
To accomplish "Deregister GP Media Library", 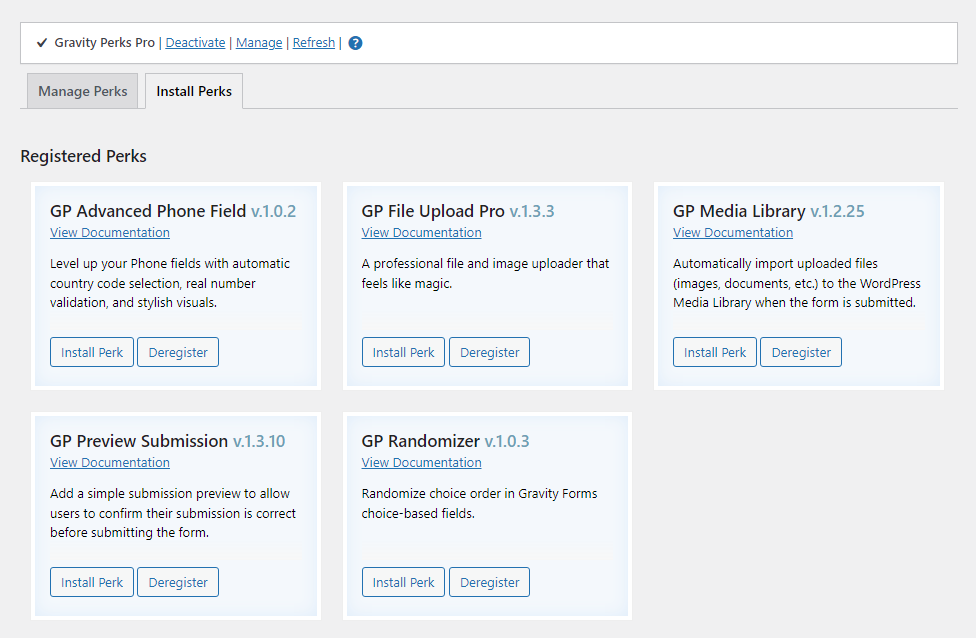I will pyautogui.click(x=801, y=352).
